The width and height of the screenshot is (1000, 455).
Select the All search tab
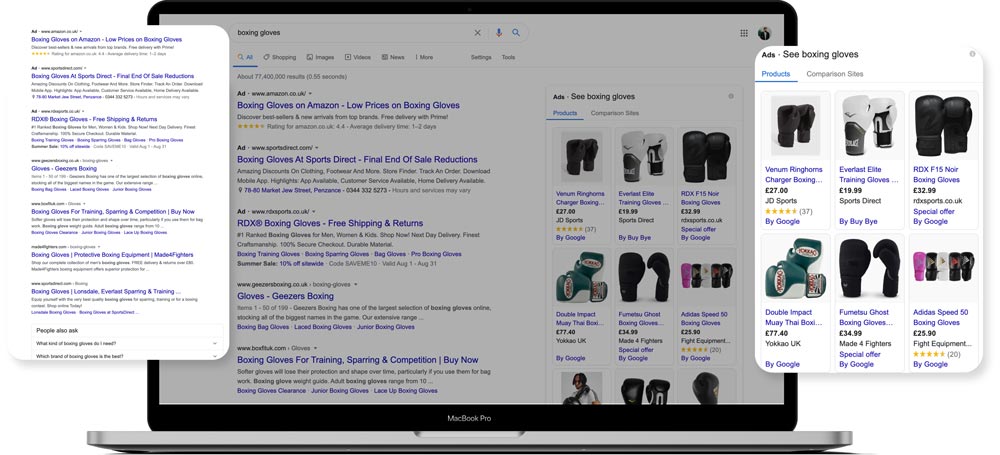[x=246, y=57]
